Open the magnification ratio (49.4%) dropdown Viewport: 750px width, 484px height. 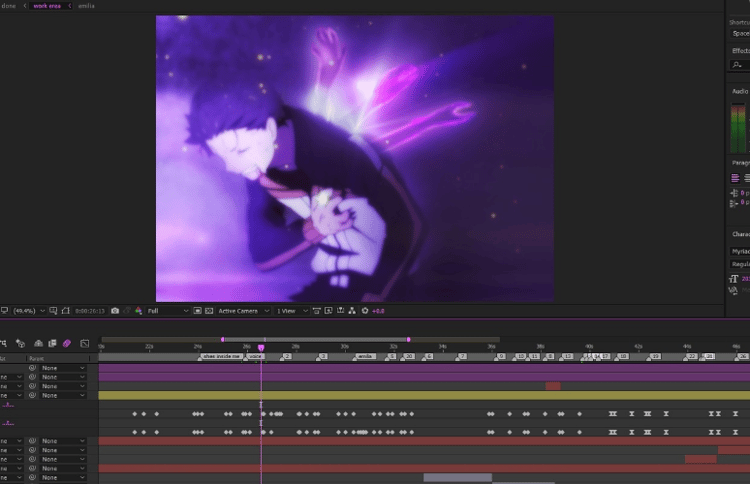[x=29, y=311]
